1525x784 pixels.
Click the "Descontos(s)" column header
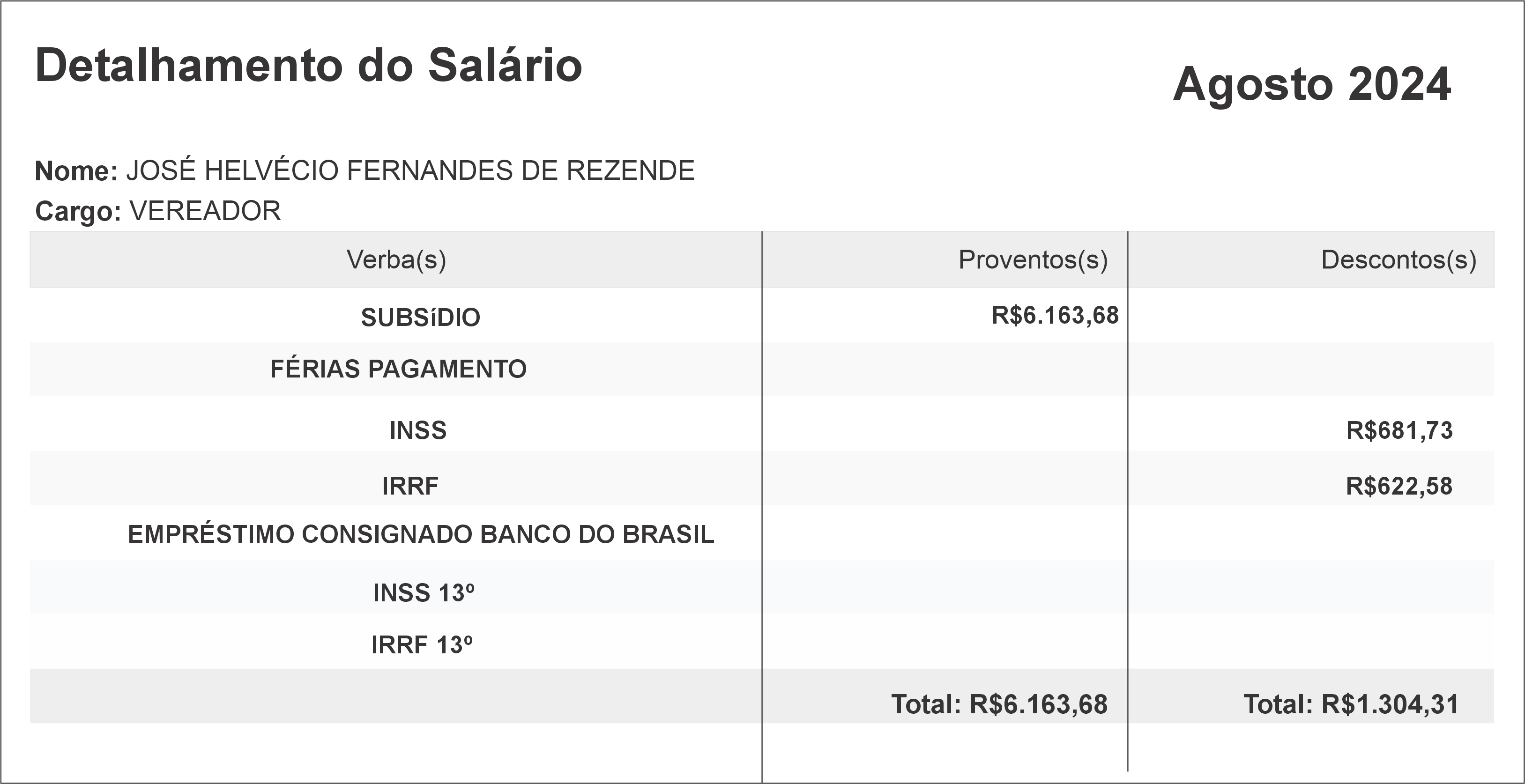pos(1399,260)
